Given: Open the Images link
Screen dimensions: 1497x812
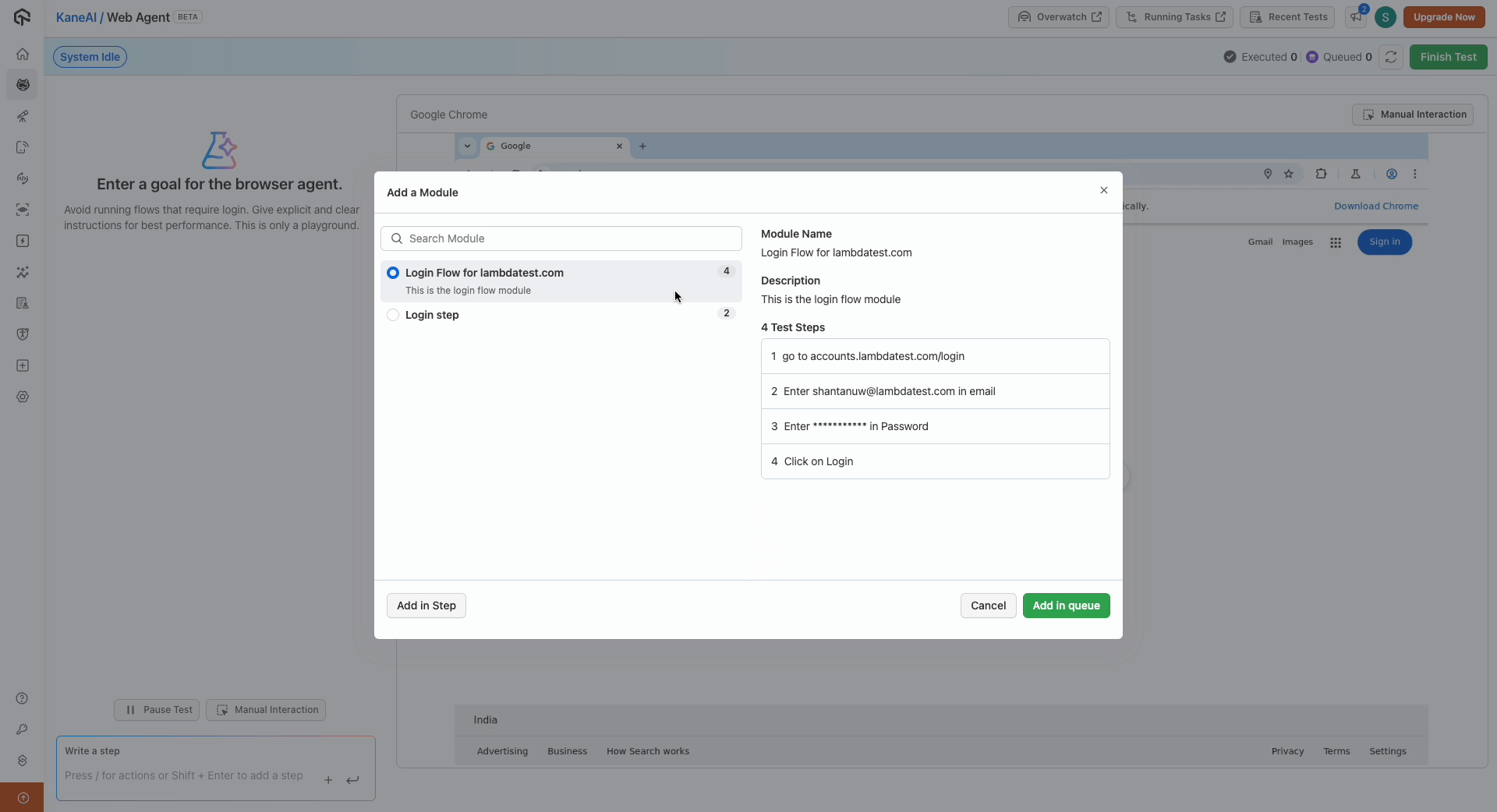Looking at the screenshot, I should [1297, 242].
